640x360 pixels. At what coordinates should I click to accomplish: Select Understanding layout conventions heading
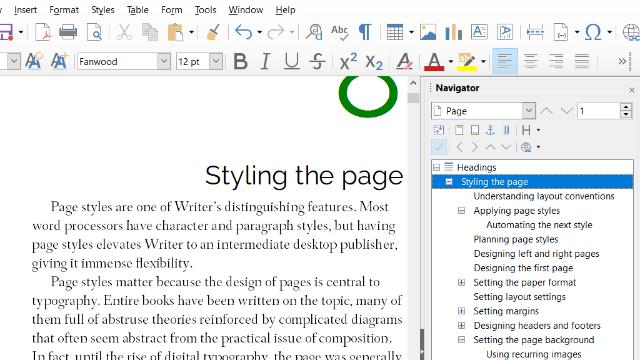544,196
